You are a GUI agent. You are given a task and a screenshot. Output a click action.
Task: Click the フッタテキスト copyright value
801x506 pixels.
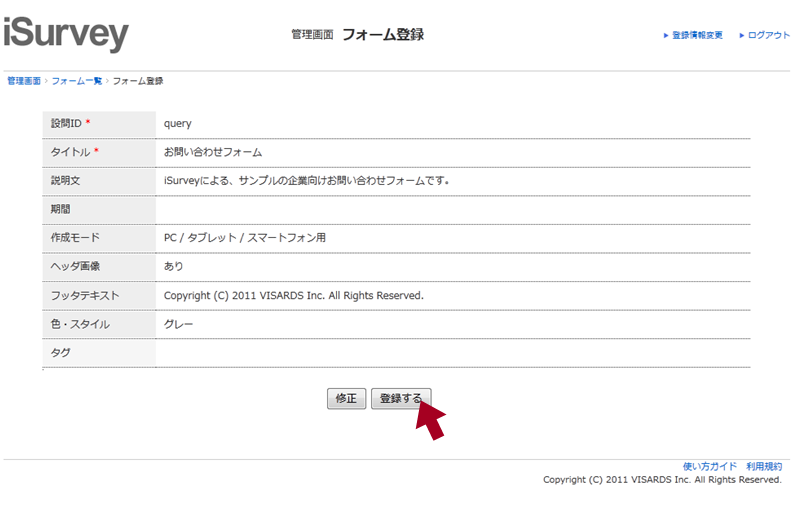point(294,296)
